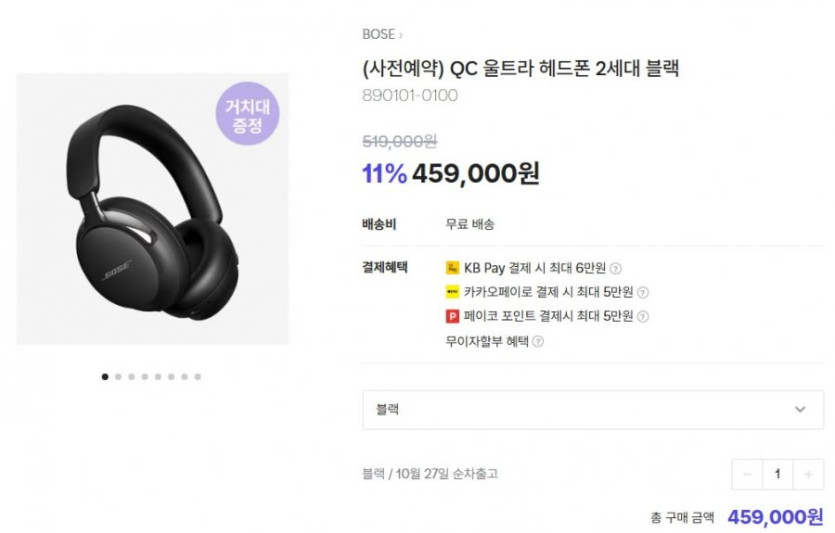Open help tooltip next to 카카오페이 benefit
Screen dimensions: 835x533
pos(643,292)
